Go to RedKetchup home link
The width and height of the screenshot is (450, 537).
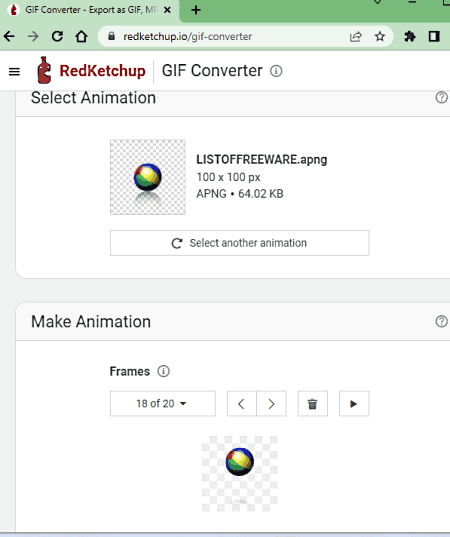102,71
